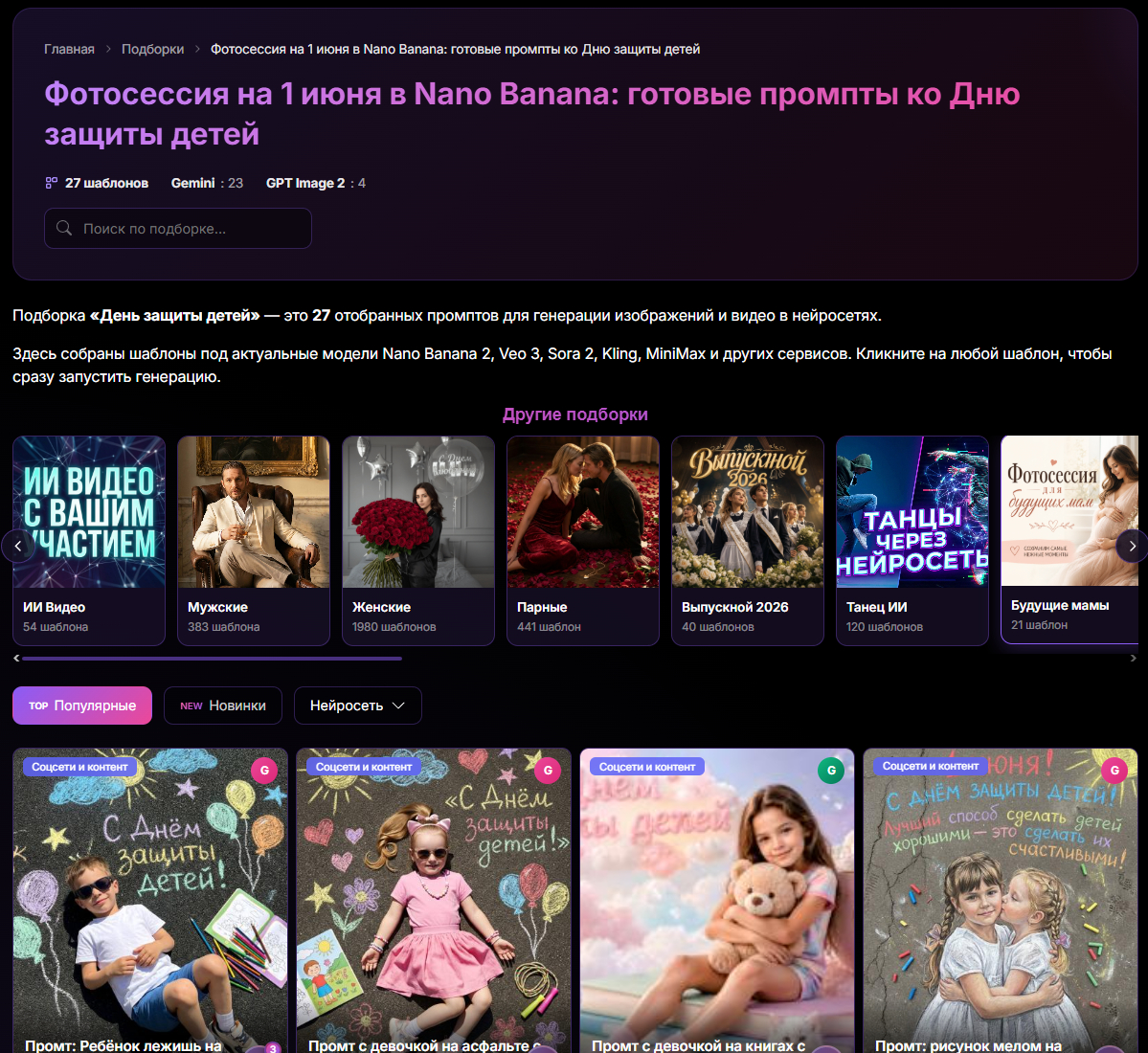Click the Будущие мамы card title
1148x1053 pixels.
[1059, 605]
